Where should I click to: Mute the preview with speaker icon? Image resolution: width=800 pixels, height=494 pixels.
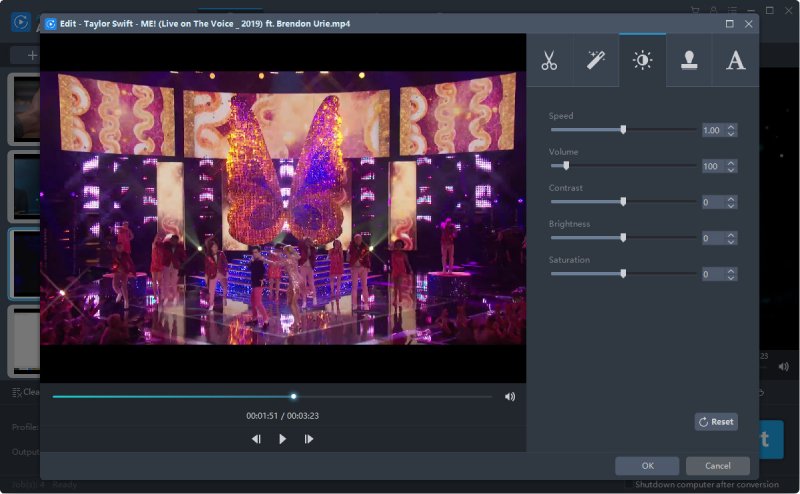510,397
